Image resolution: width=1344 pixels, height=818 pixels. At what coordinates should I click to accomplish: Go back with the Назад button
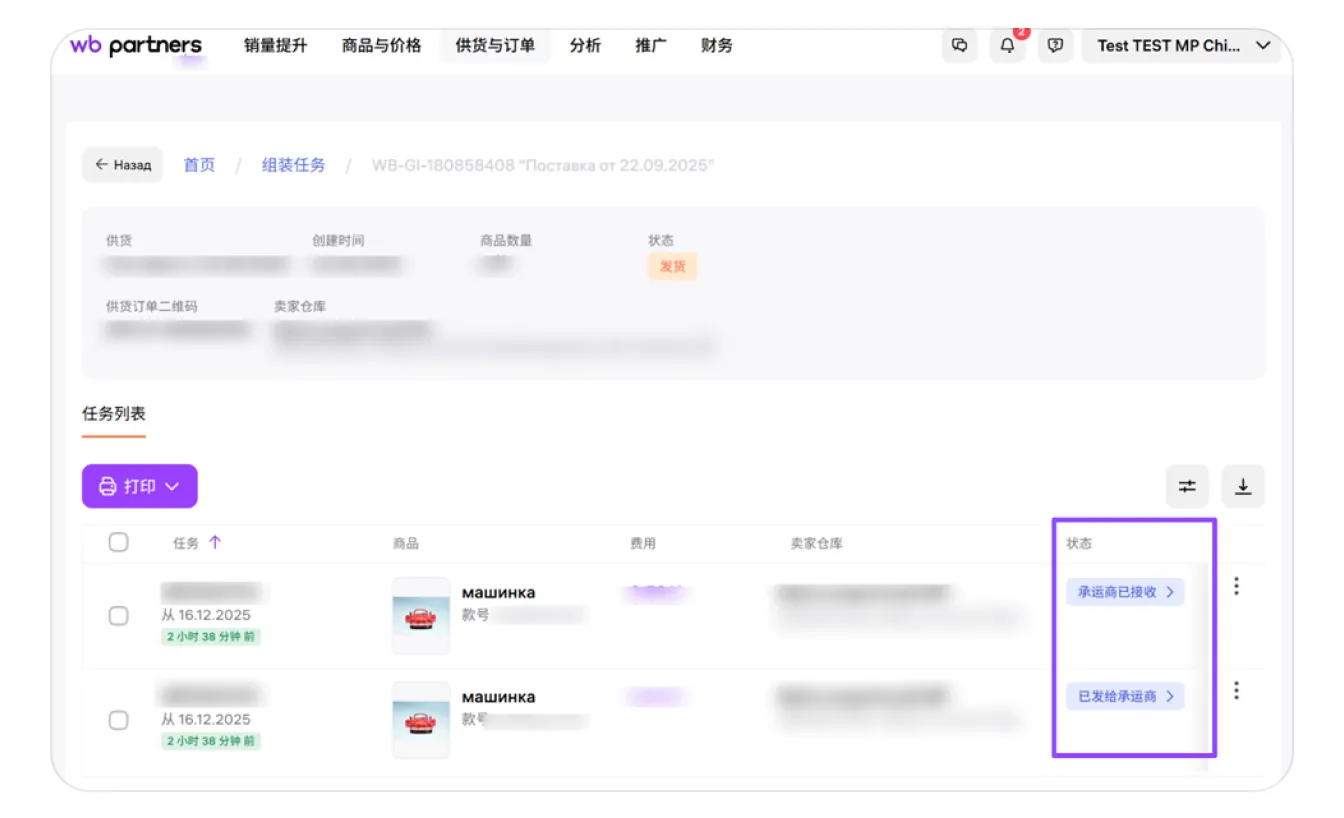(x=122, y=165)
